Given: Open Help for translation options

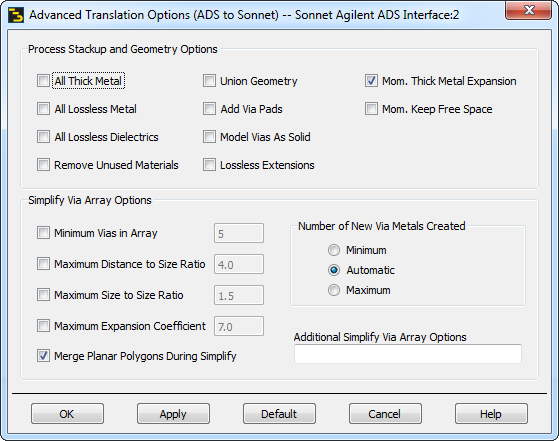Looking at the screenshot, I should [x=491, y=414].
